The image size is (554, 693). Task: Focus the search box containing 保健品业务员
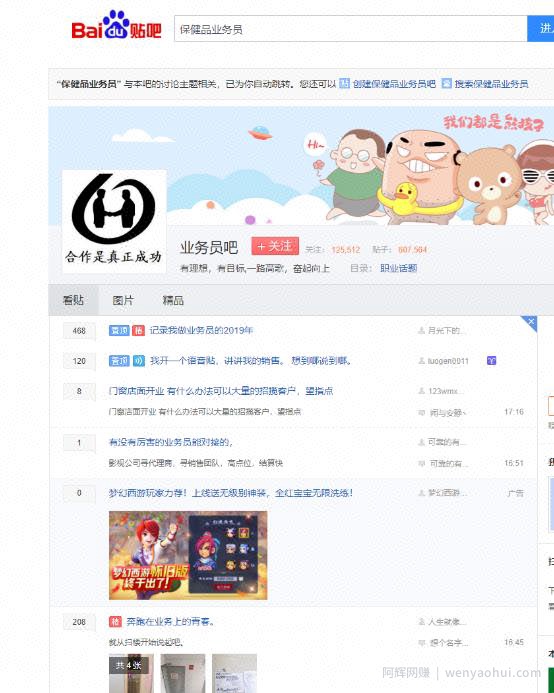[351, 29]
